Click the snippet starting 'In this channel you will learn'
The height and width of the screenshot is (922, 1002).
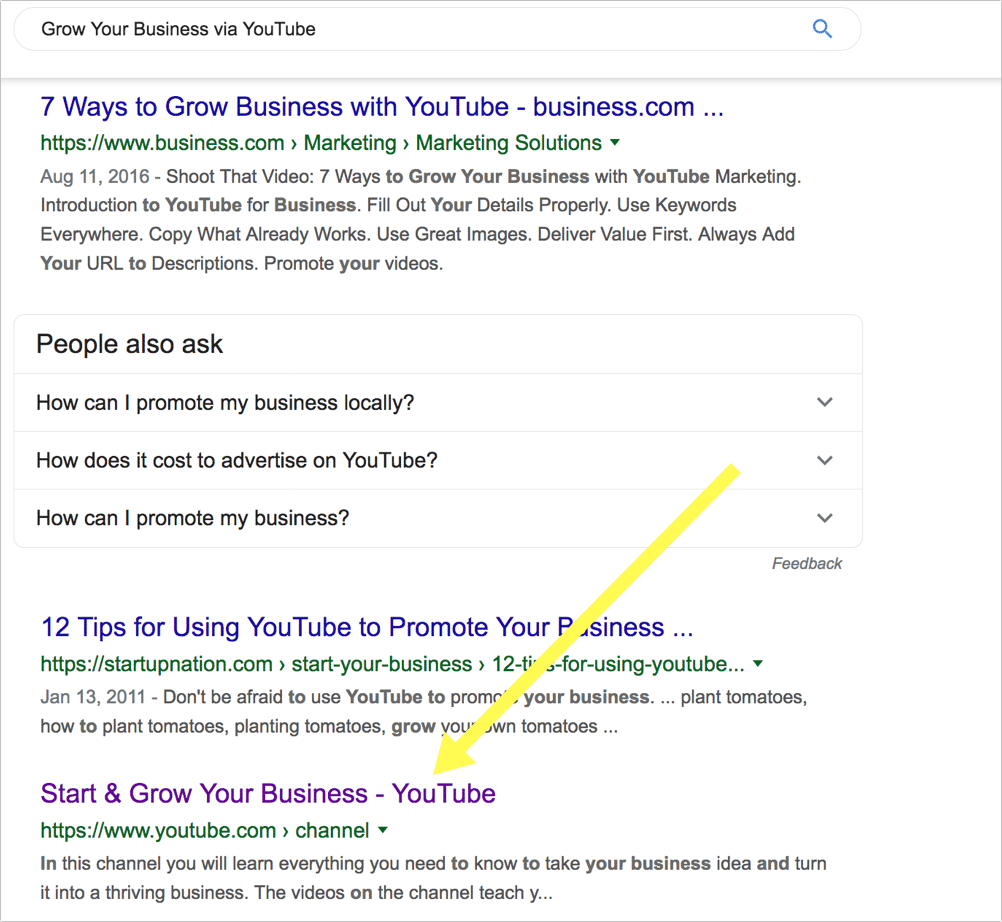pyautogui.click(x=433, y=878)
